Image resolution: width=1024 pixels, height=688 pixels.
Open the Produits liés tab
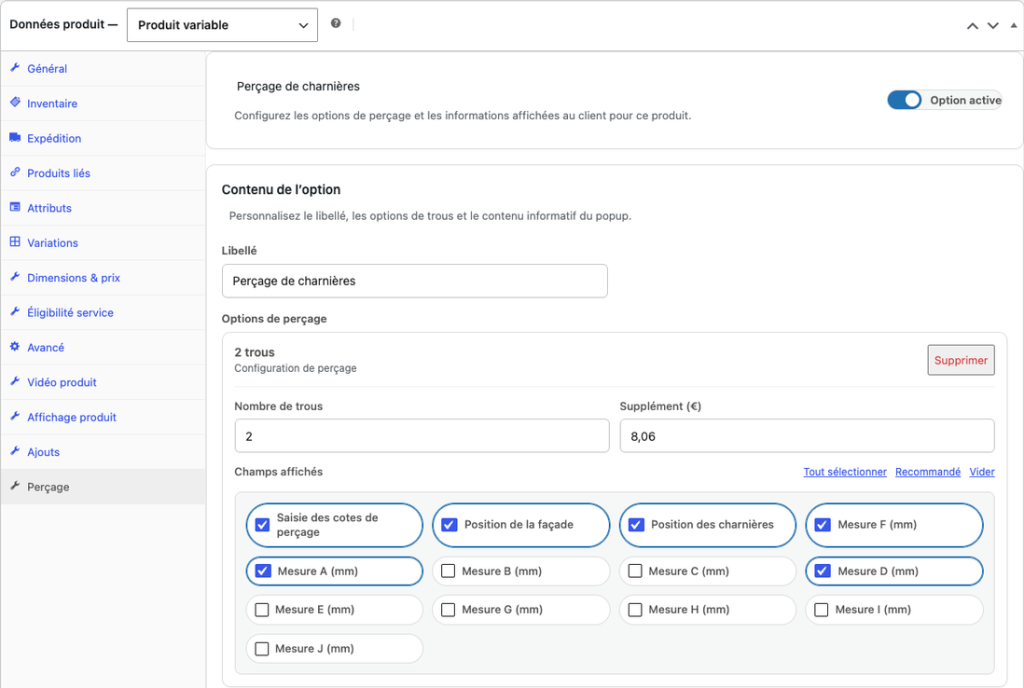(103, 173)
